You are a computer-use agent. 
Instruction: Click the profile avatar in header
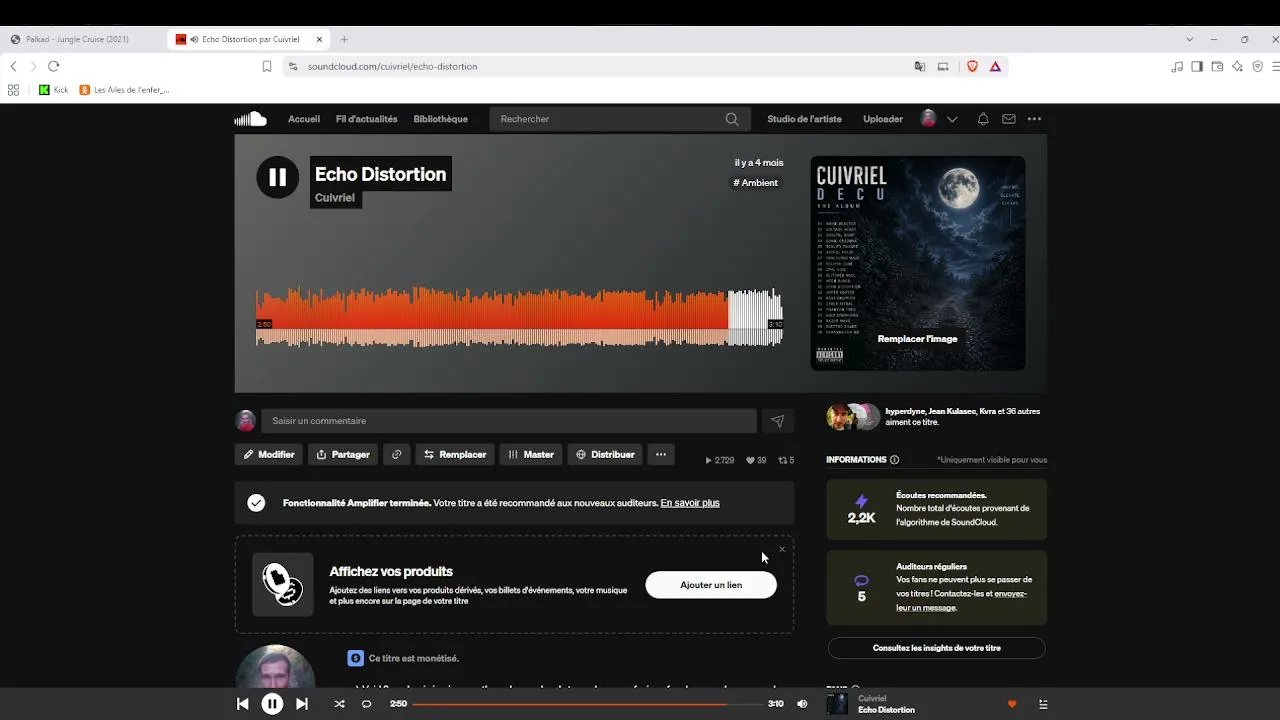(928, 119)
